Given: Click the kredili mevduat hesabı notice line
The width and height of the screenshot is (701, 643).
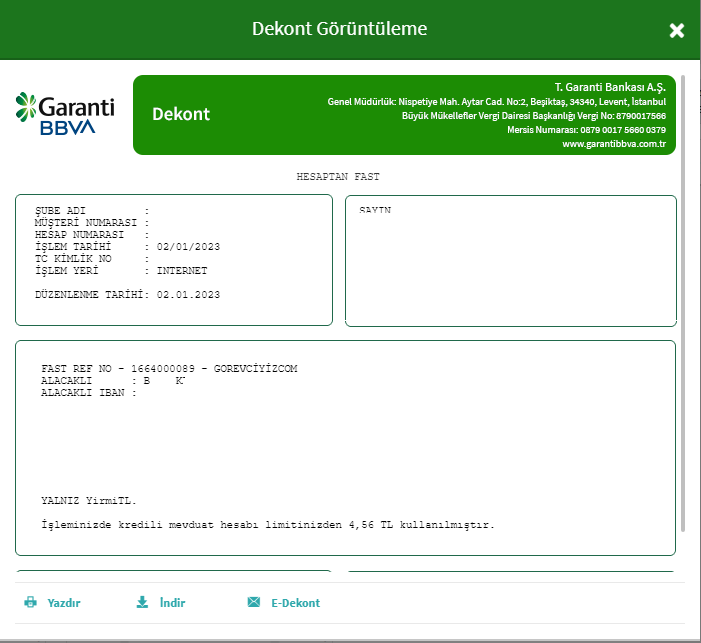Looking at the screenshot, I should (268, 525).
